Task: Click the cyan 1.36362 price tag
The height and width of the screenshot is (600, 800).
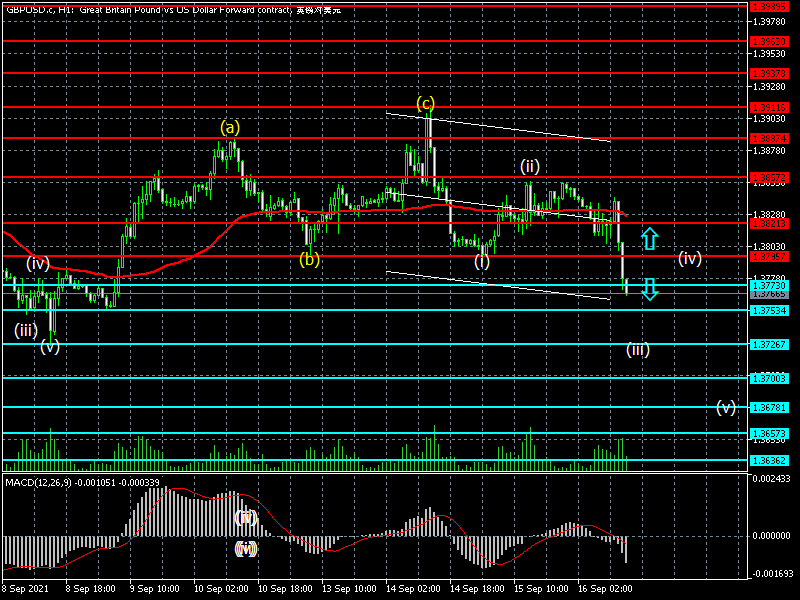Action: pos(769,460)
